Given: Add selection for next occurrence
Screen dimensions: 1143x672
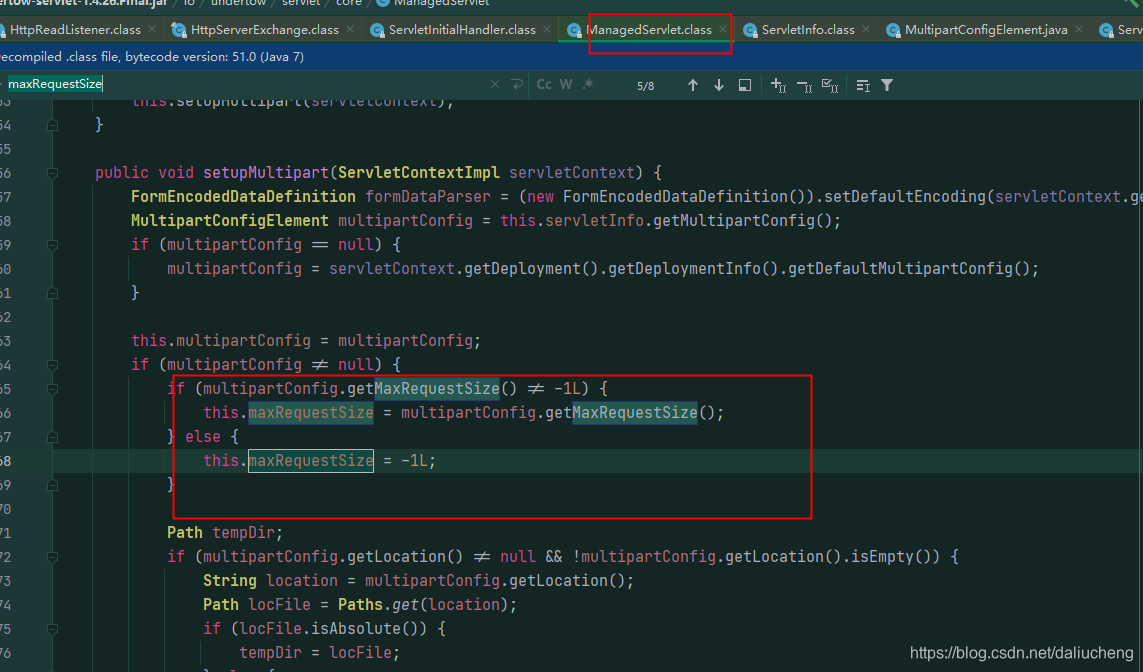Looking at the screenshot, I should [x=778, y=85].
